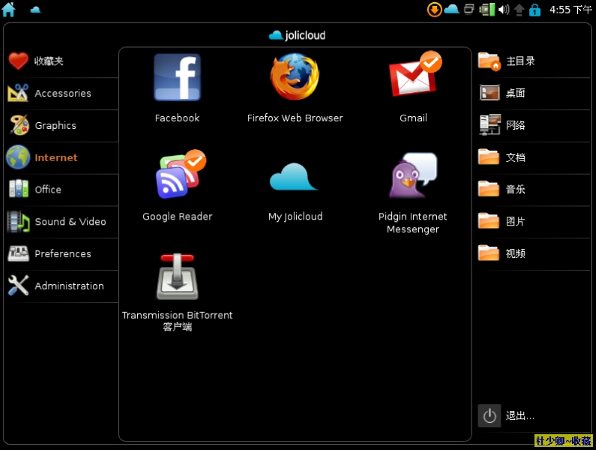This screenshot has width=596, height=450.
Task: Start Pidgin Internet Messenger icon
Action: pyautogui.click(x=413, y=175)
